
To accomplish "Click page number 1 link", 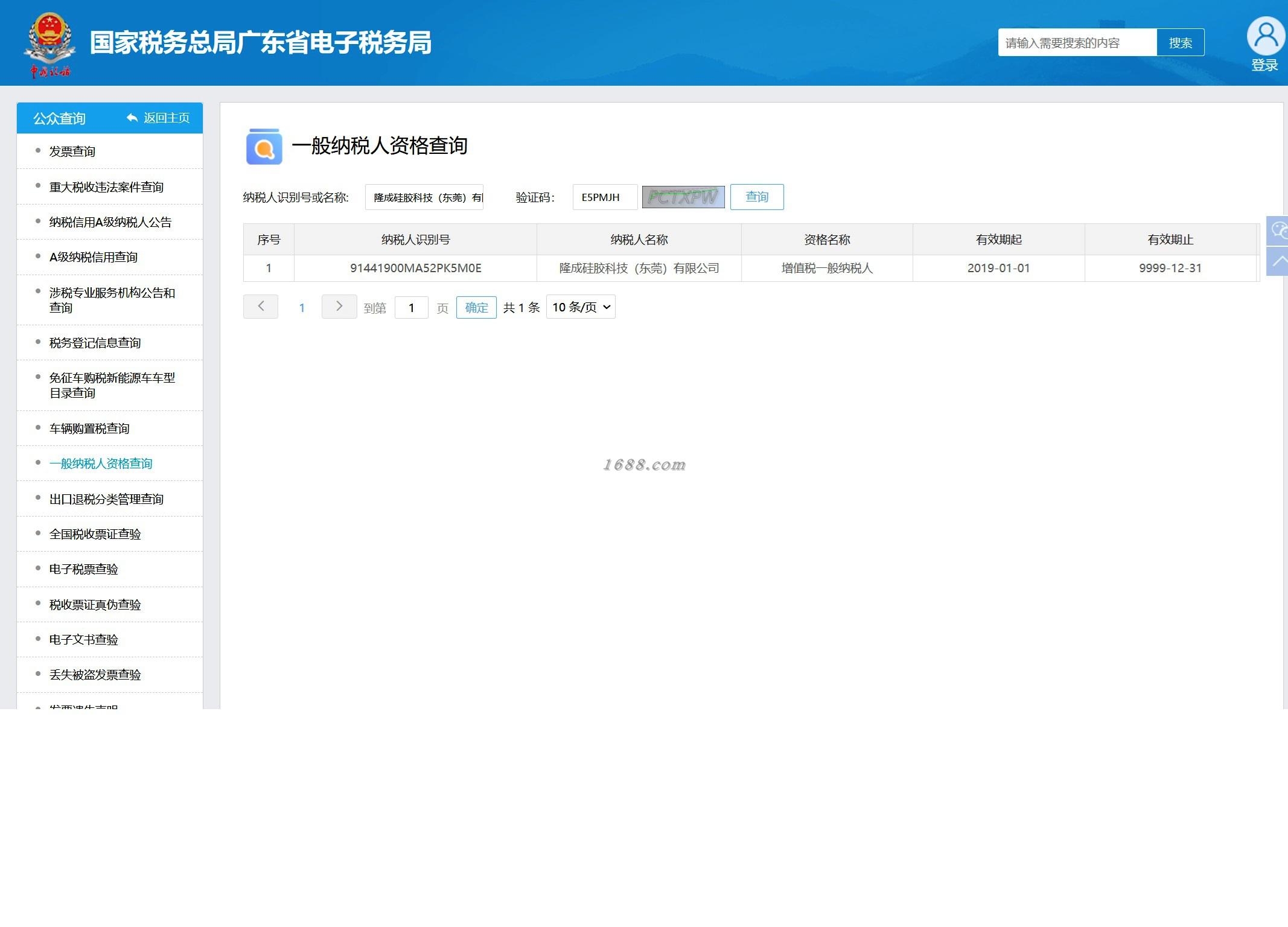I will click(302, 308).
